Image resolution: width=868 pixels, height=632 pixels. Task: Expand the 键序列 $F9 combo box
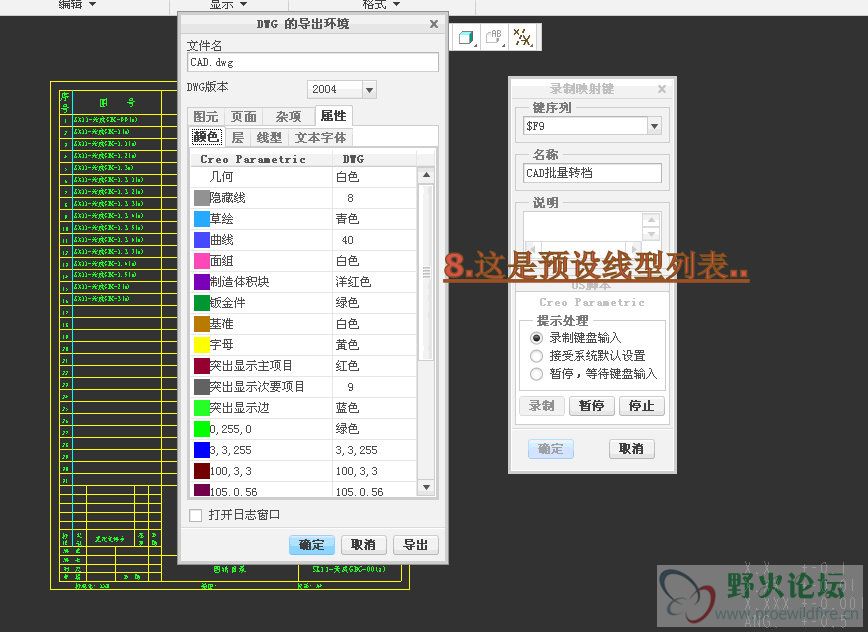654,126
